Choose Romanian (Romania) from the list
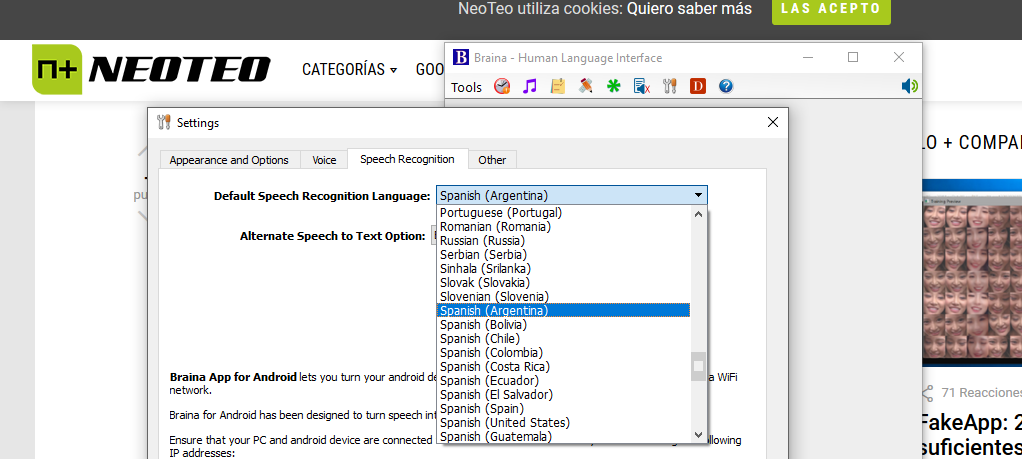 (563, 227)
